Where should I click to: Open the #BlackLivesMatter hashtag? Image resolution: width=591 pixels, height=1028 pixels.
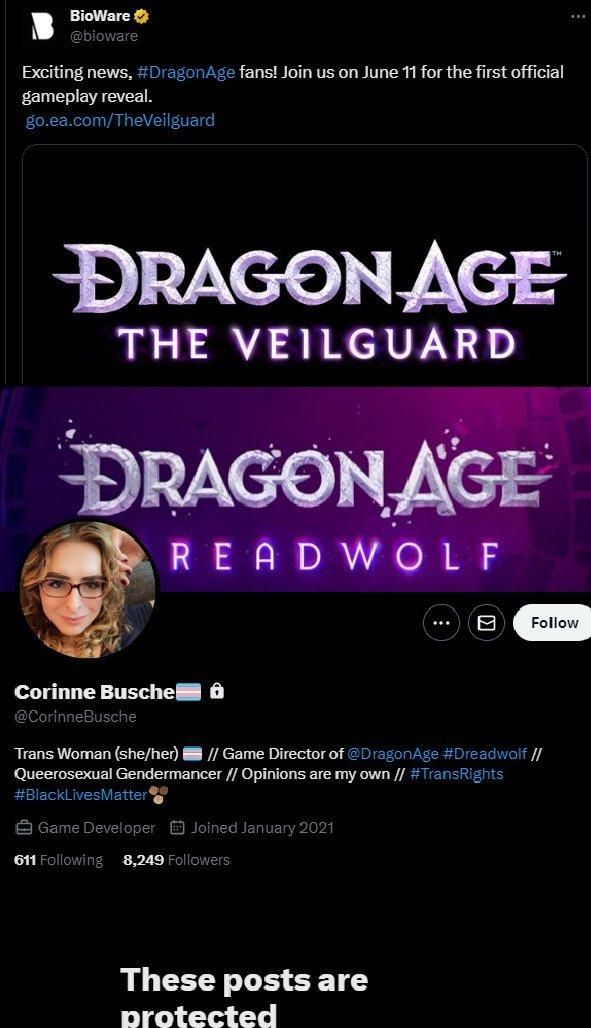(x=81, y=795)
